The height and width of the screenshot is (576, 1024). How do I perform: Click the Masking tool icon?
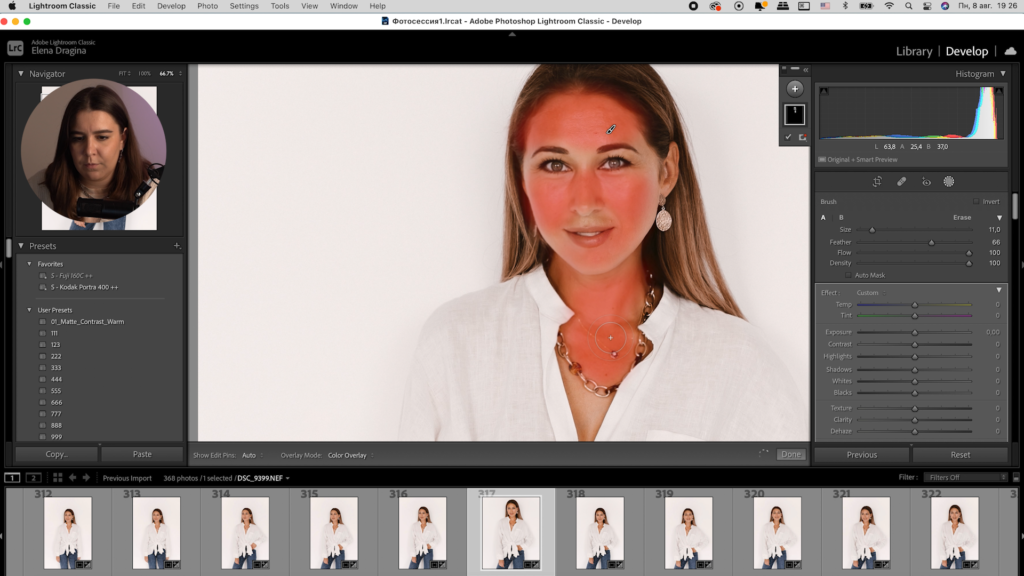pyautogui.click(x=949, y=181)
